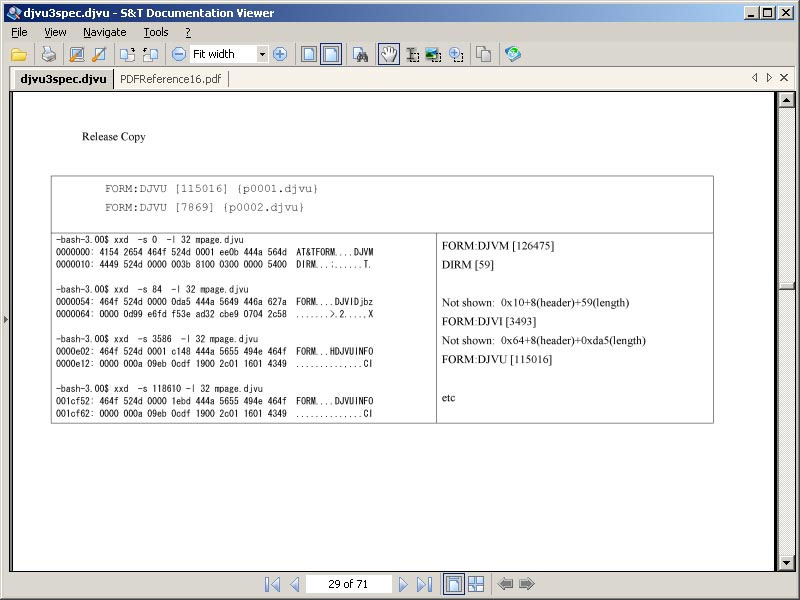Move the tab strip right with the arrow
This screenshot has height=600, width=800.
coord(769,78)
